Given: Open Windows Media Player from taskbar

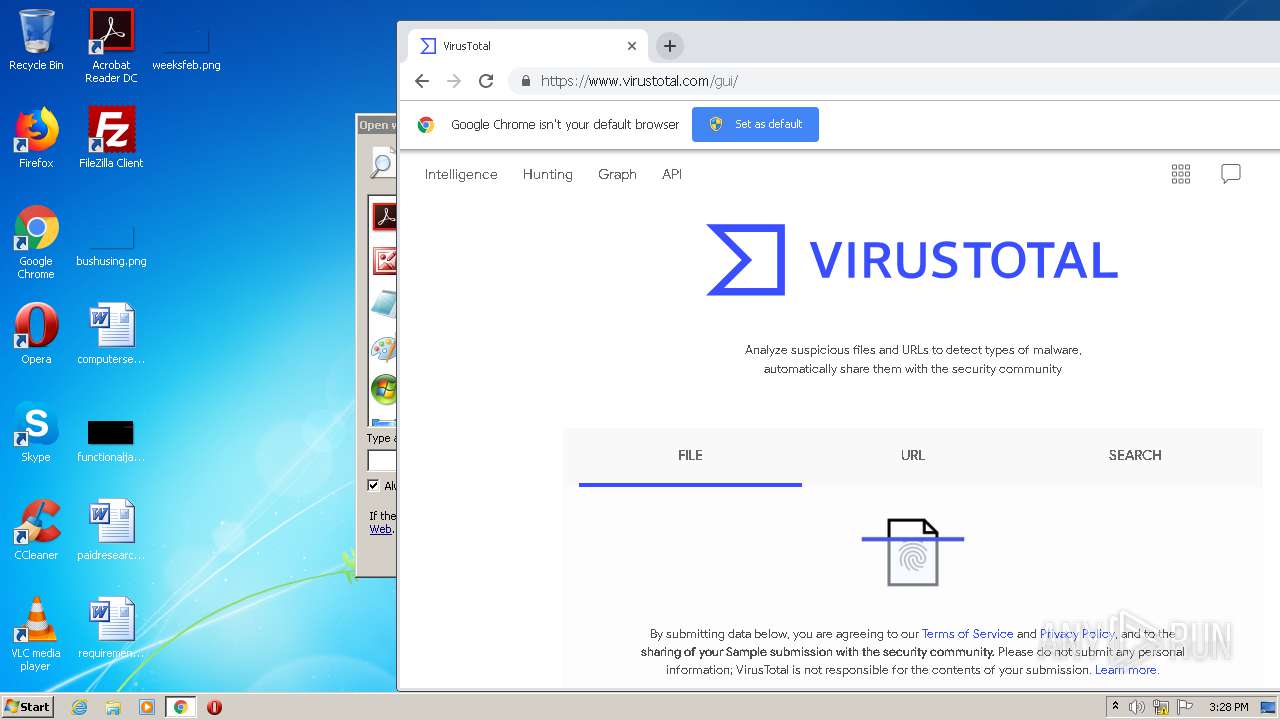Looking at the screenshot, I should pos(147,707).
